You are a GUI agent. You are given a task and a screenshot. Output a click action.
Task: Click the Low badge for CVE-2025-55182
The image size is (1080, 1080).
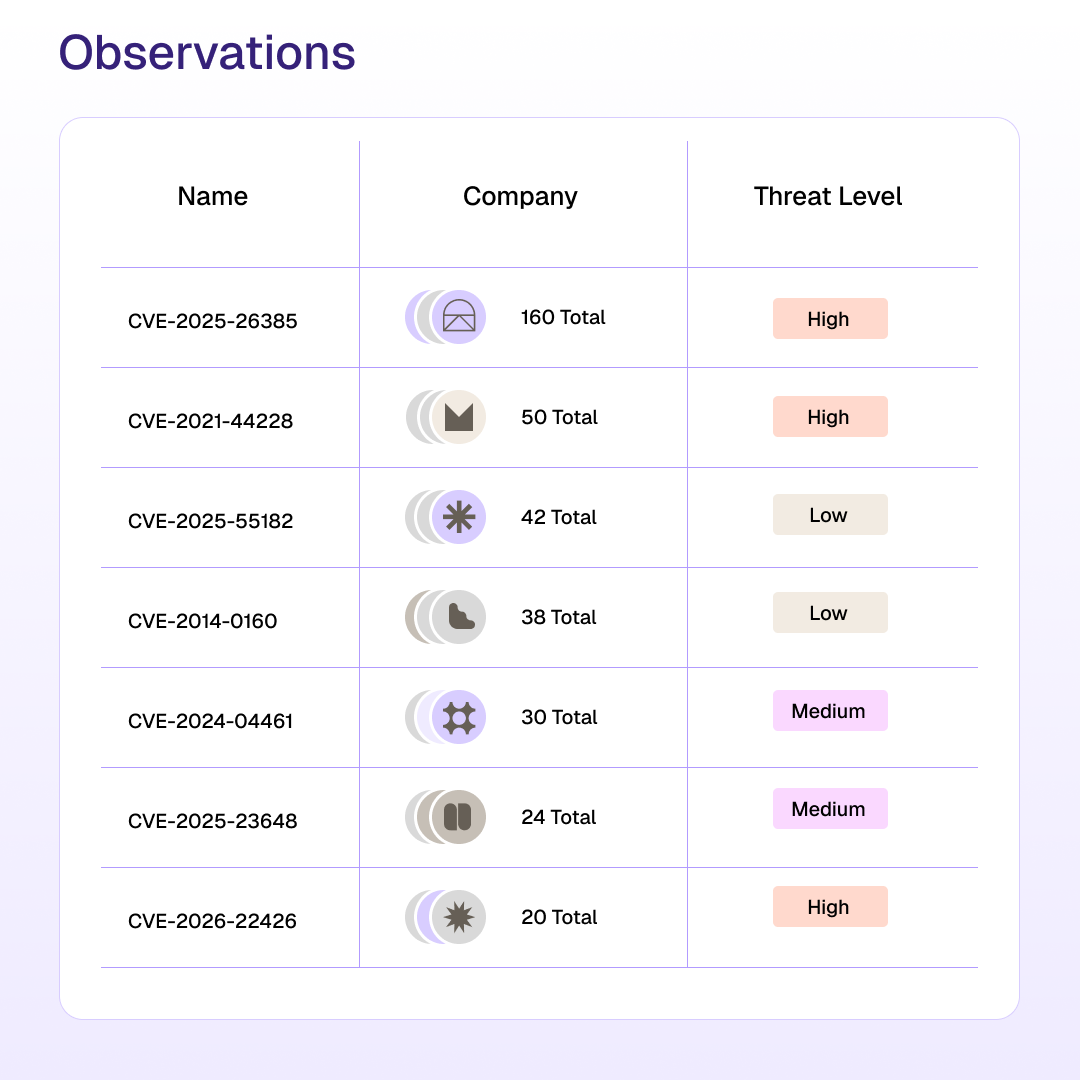[x=829, y=515]
